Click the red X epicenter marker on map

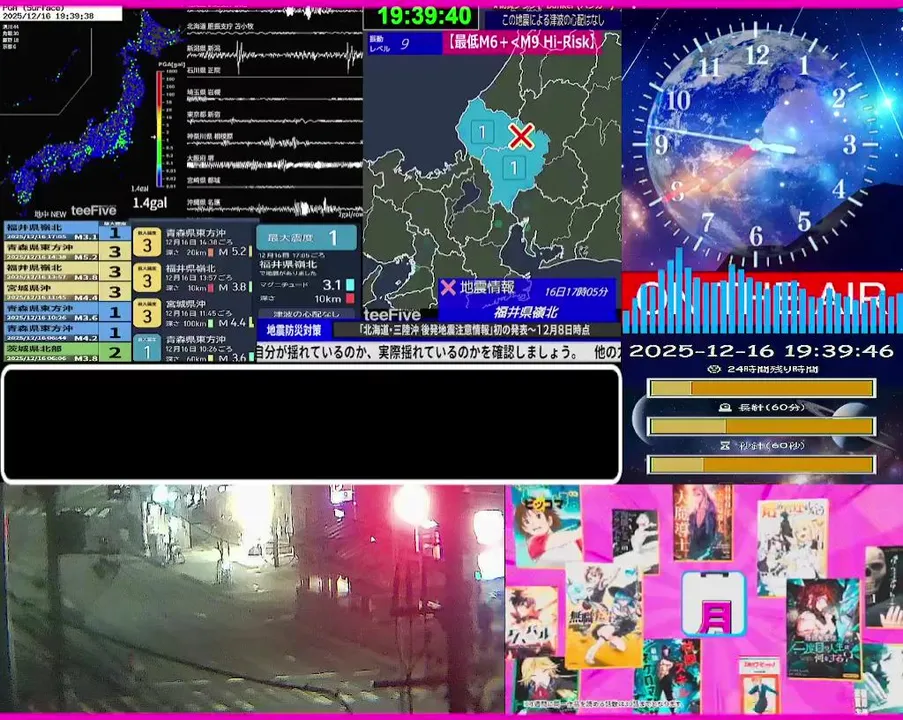521,137
